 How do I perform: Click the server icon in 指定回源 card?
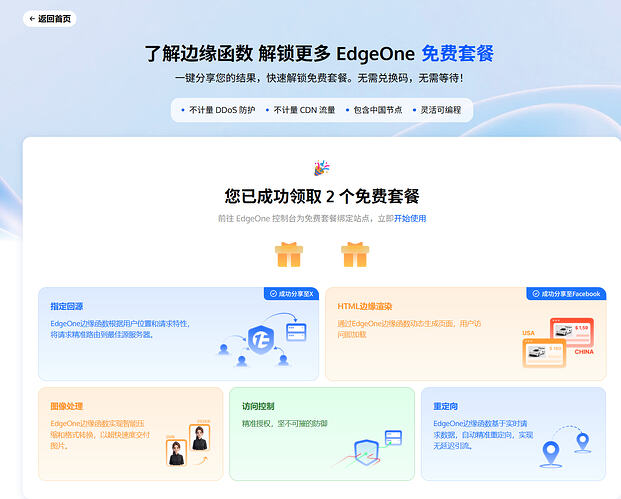click(296, 332)
